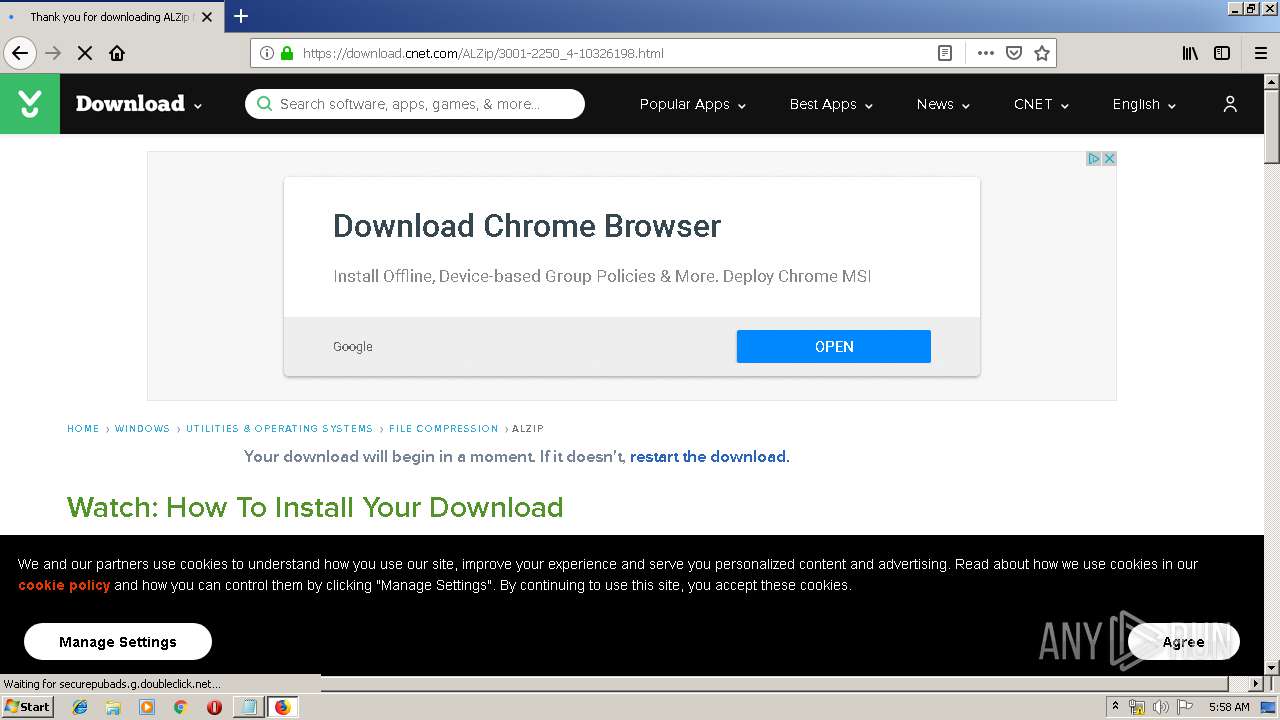Viewport: 1280px width, 720px height.
Task: Expand the Download dropdown menu
Action: 139,104
